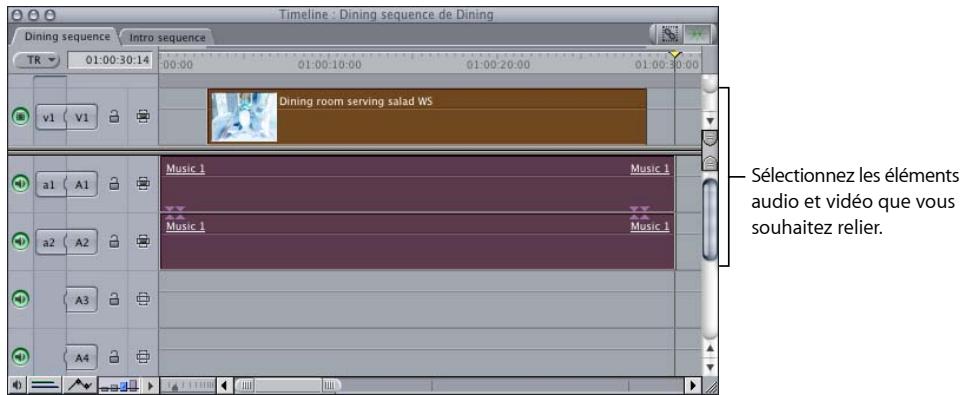
Task: Click video tracks scroll down arrow
Action: (709, 121)
